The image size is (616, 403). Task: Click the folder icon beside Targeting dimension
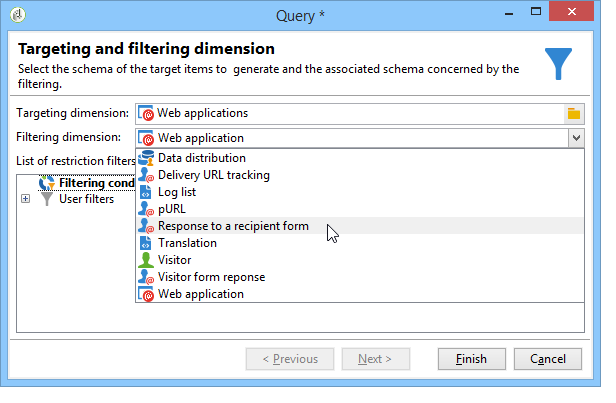[574, 113]
